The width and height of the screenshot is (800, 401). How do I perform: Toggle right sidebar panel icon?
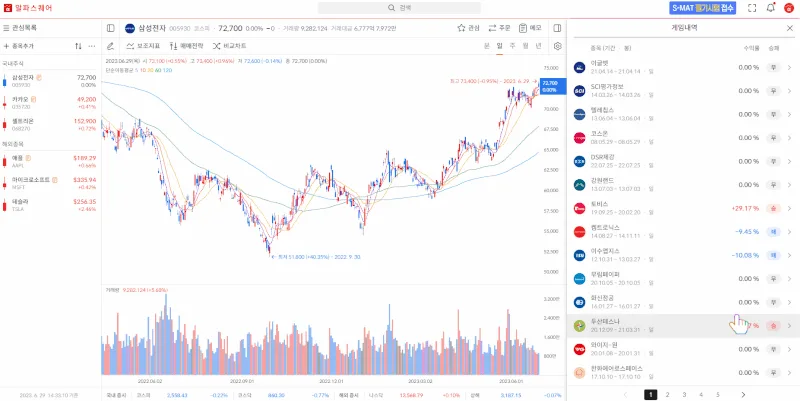(x=557, y=28)
